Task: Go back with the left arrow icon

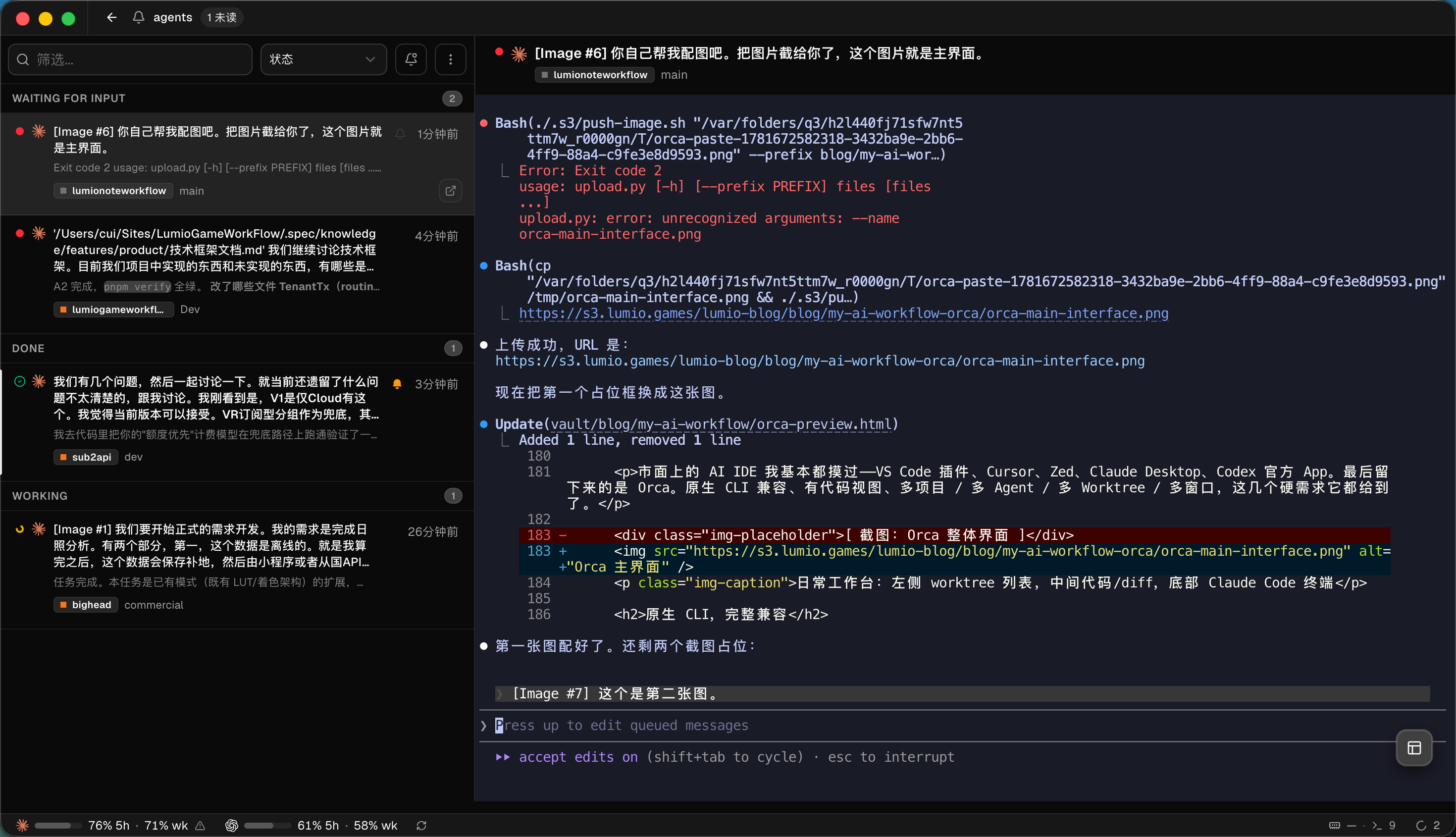Action: (111, 18)
